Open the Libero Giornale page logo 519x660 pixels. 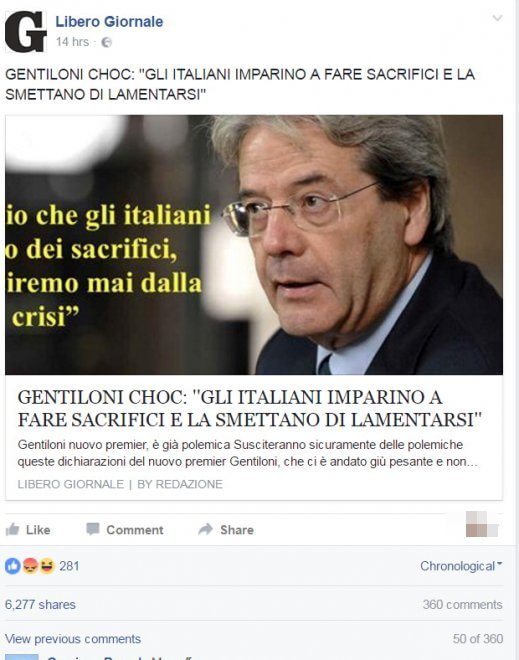point(26,32)
